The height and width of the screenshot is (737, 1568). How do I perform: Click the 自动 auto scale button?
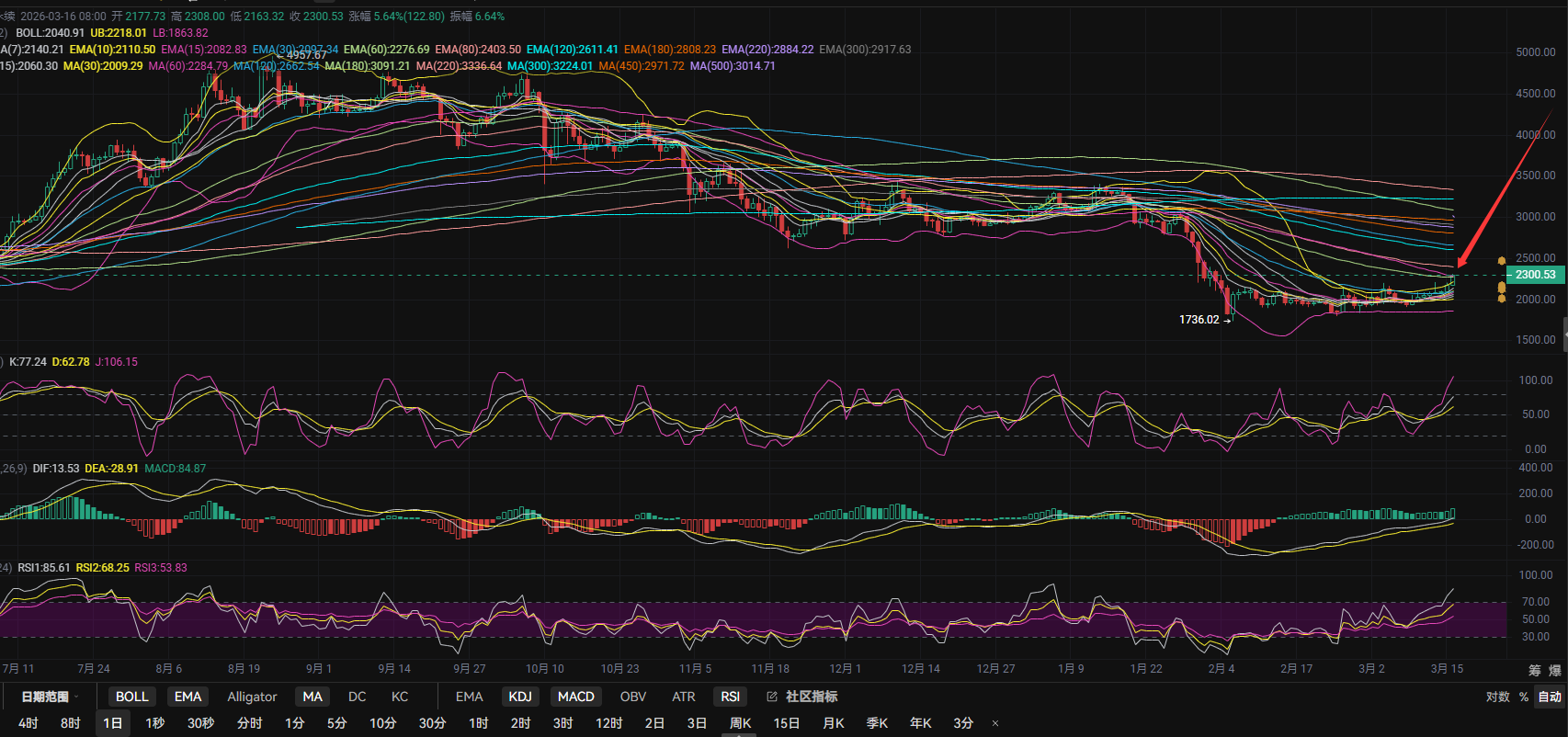(x=1550, y=697)
